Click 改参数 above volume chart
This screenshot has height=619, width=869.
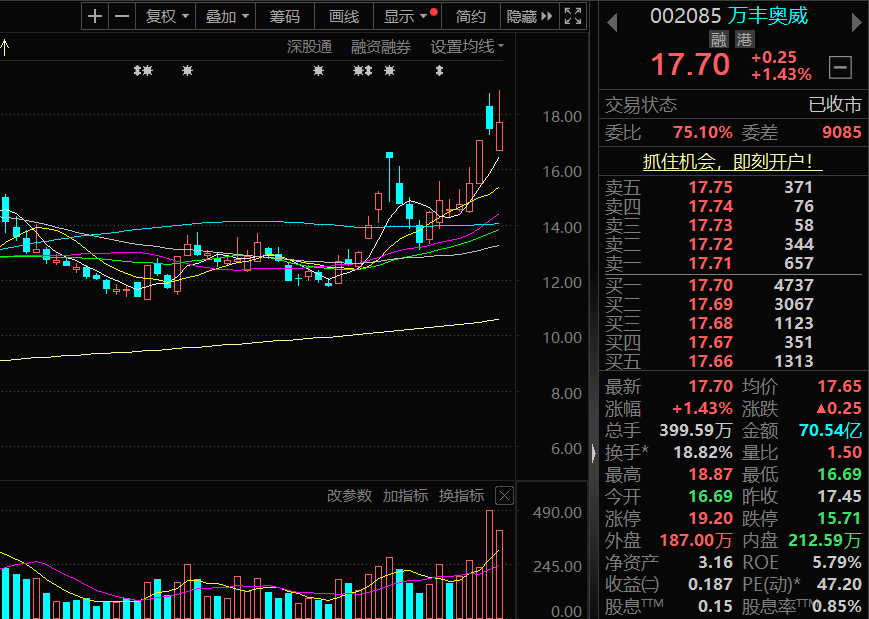(349, 495)
